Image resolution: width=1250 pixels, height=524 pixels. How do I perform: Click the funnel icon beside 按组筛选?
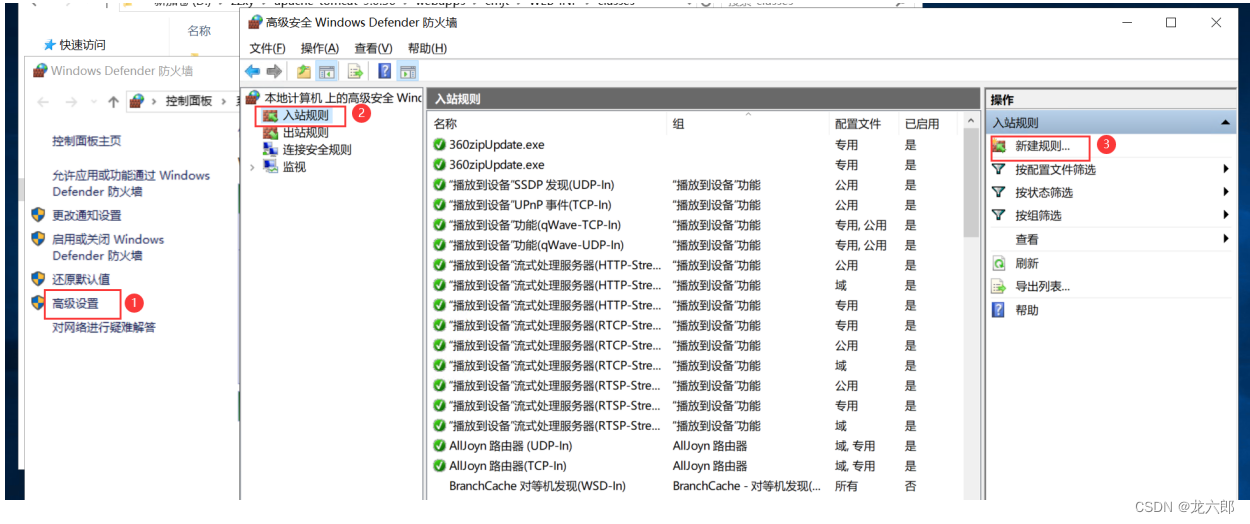tap(998, 215)
